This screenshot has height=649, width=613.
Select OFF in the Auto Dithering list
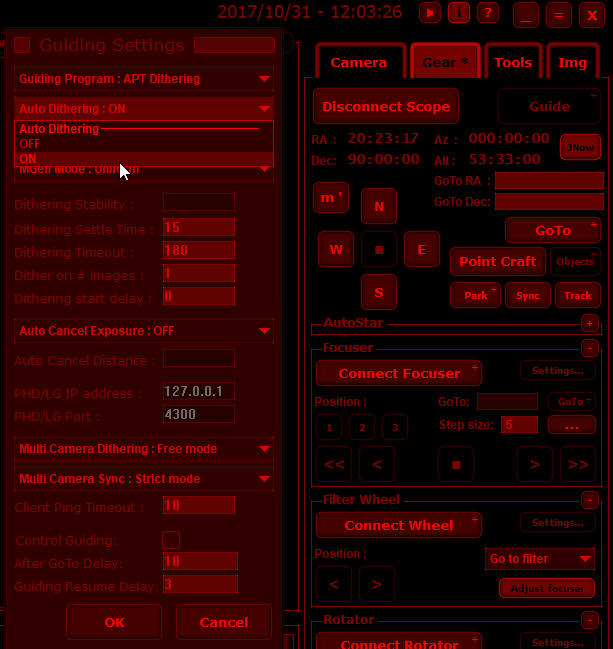30,144
